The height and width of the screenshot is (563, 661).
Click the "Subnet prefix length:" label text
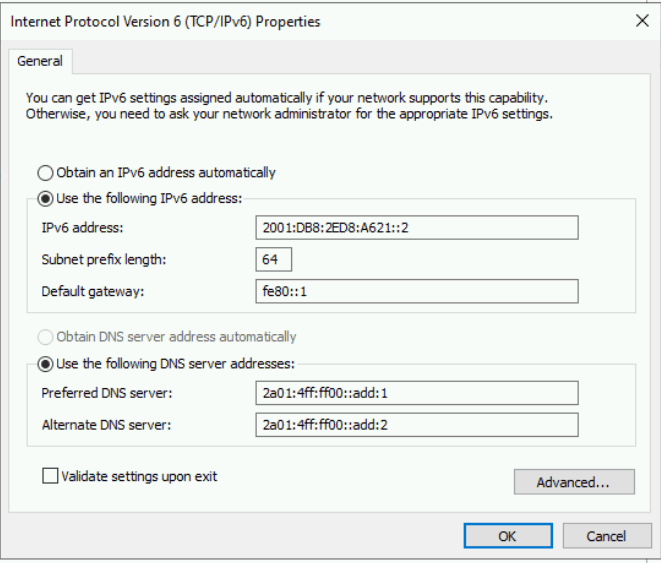click(104, 260)
